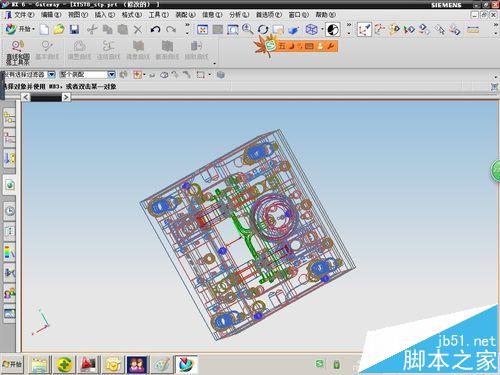Open the 插入 (Insert) menu

105,15
